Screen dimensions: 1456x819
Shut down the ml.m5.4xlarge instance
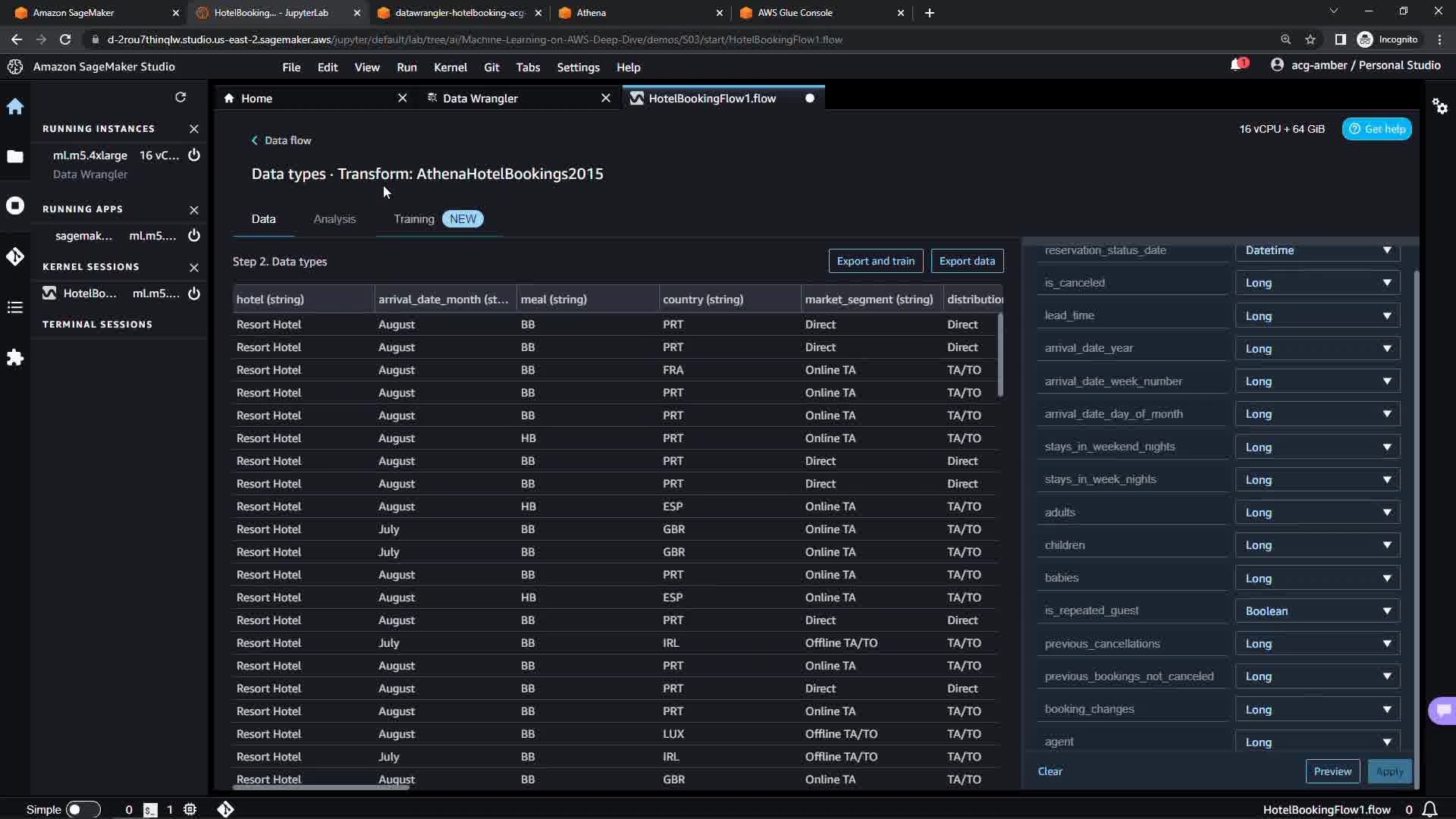coord(194,155)
